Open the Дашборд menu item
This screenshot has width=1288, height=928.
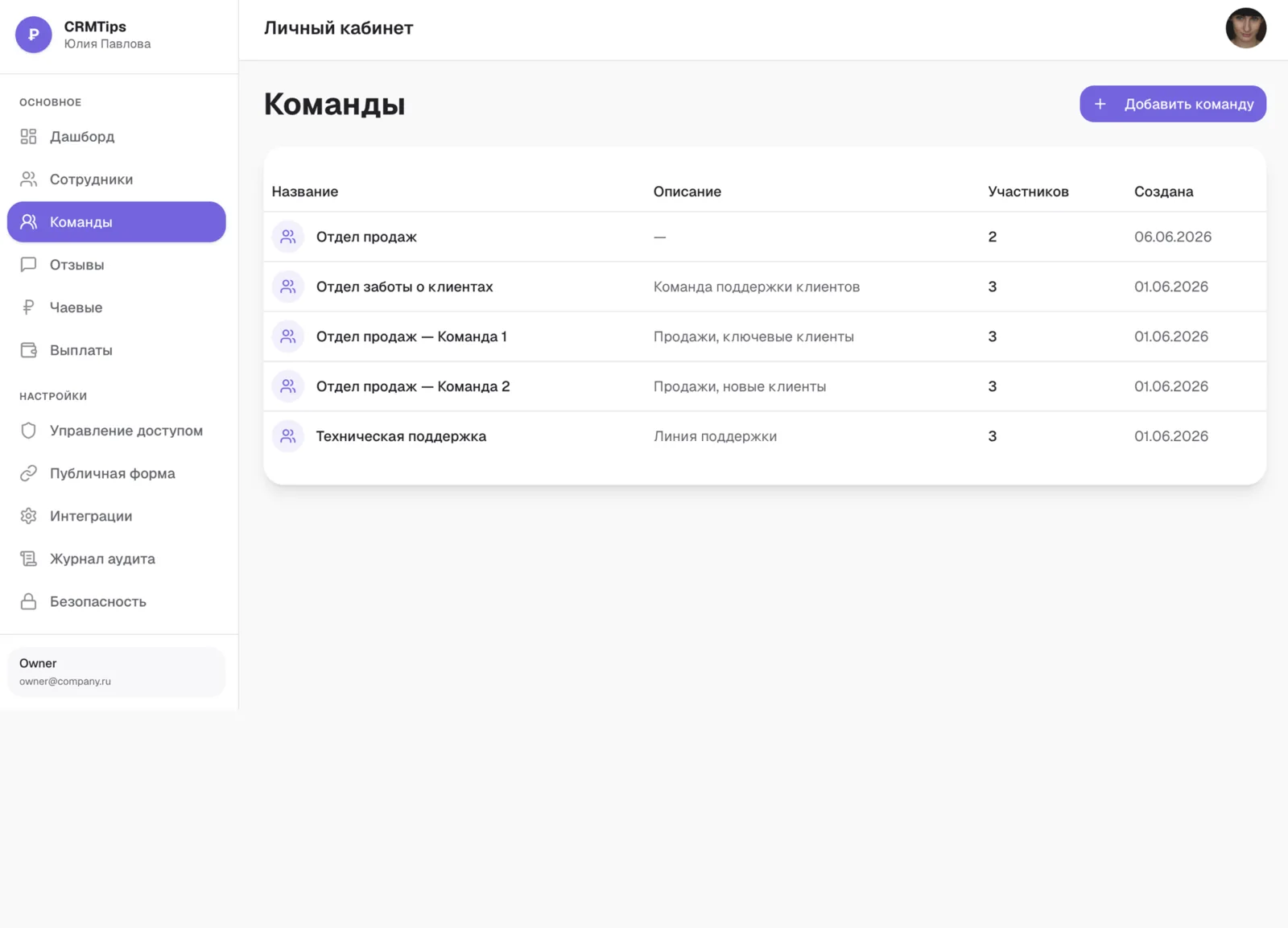coord(117,137)
